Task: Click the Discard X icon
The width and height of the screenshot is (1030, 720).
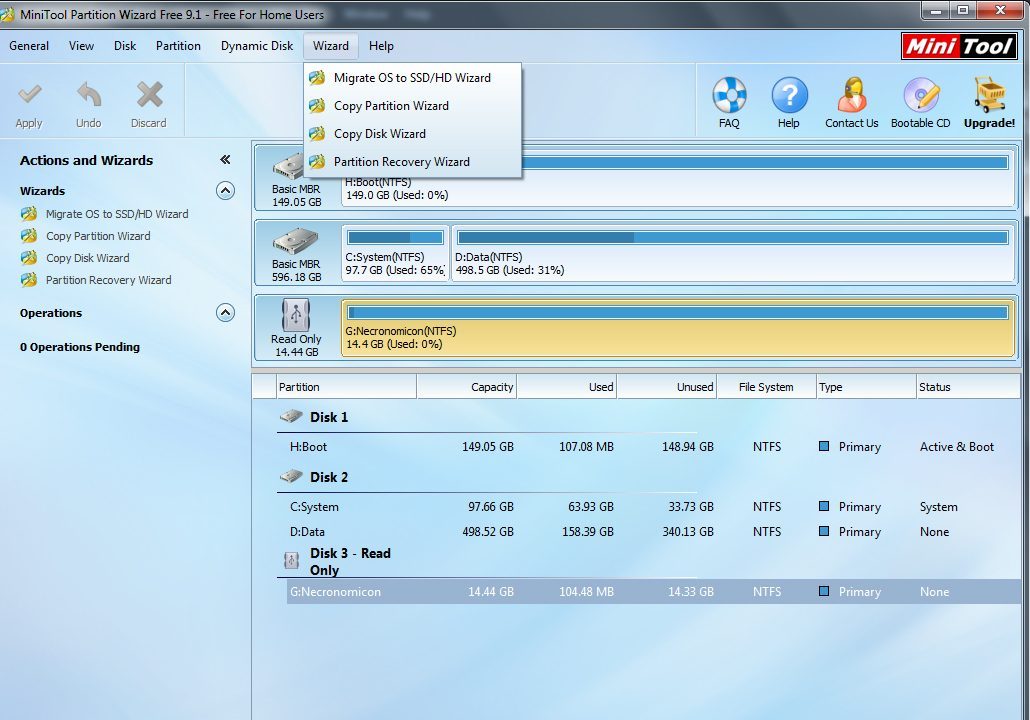Action: 149,95
